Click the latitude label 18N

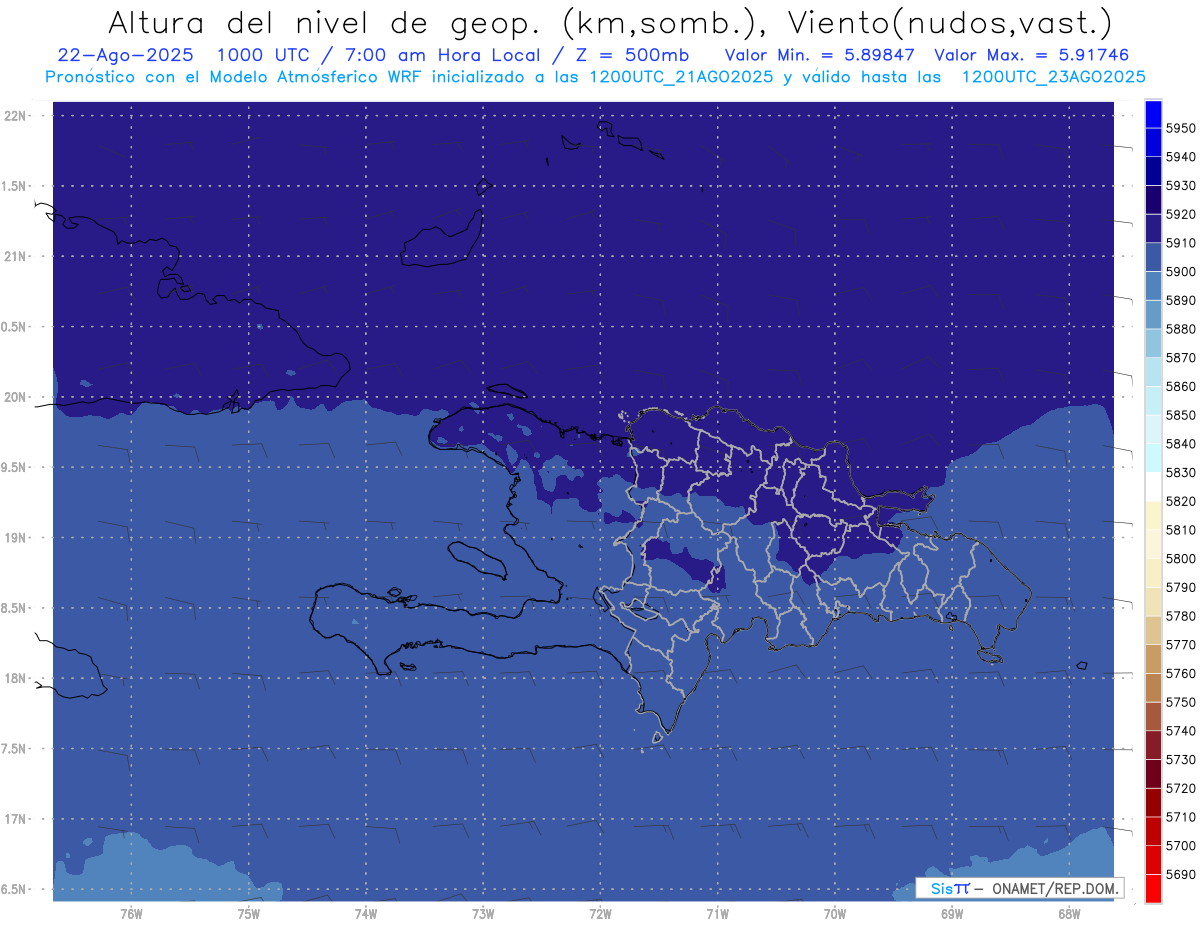[x=17, y=678]
